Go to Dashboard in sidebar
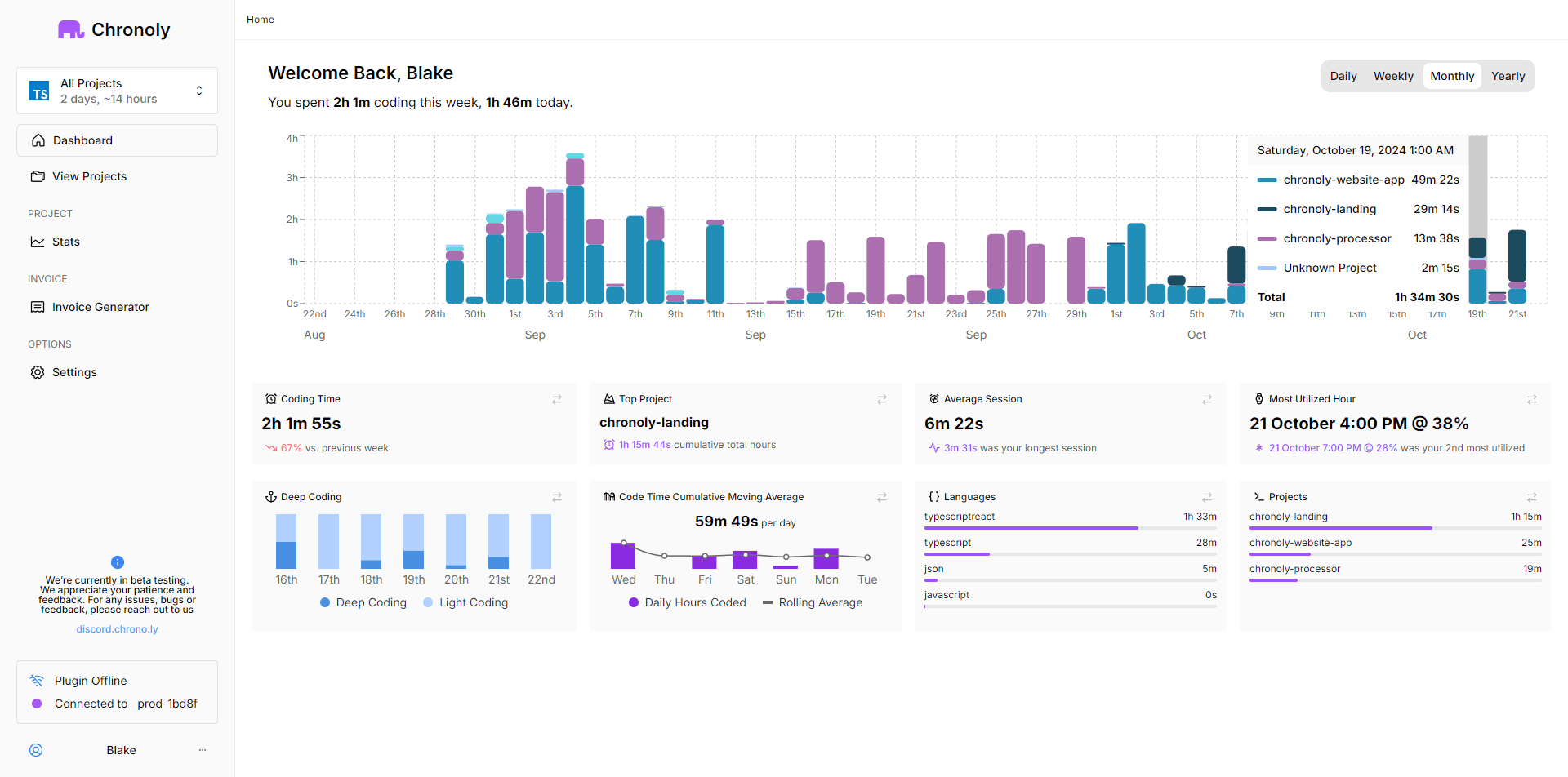Screen dimensions: 1568x777 (x=117, y=140)
